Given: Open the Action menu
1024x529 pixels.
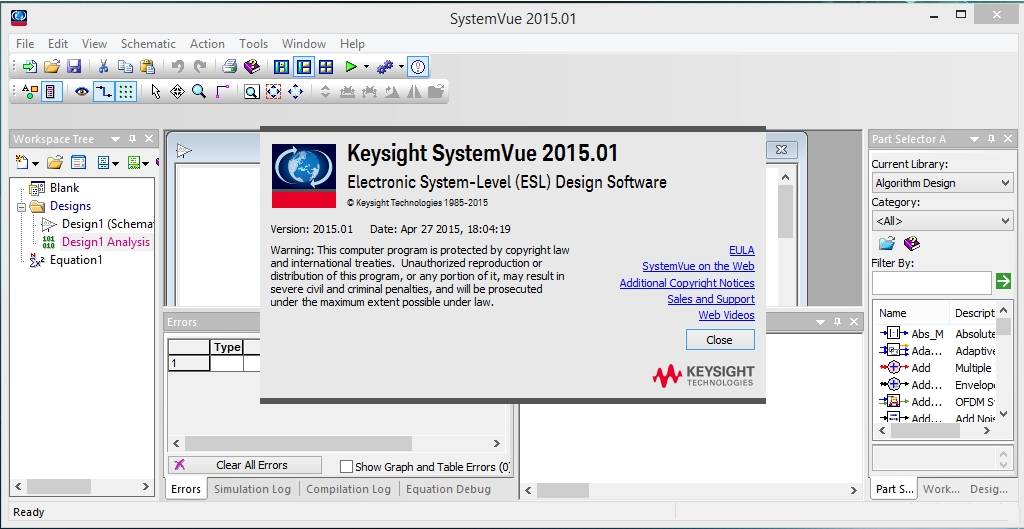Looking at the screenshot, I should [x=207, y=44].
